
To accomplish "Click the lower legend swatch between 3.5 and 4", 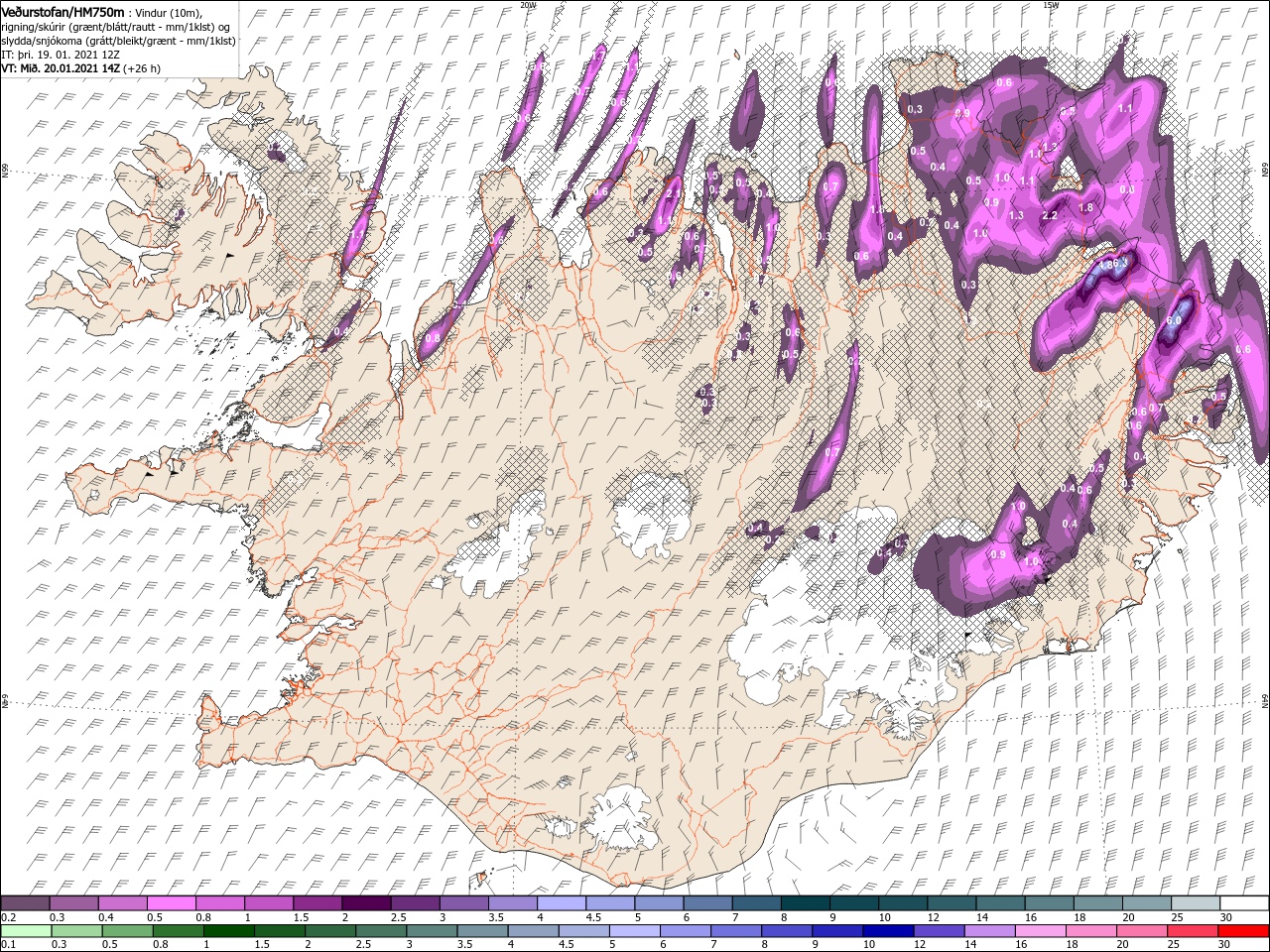I will point(481,931).
